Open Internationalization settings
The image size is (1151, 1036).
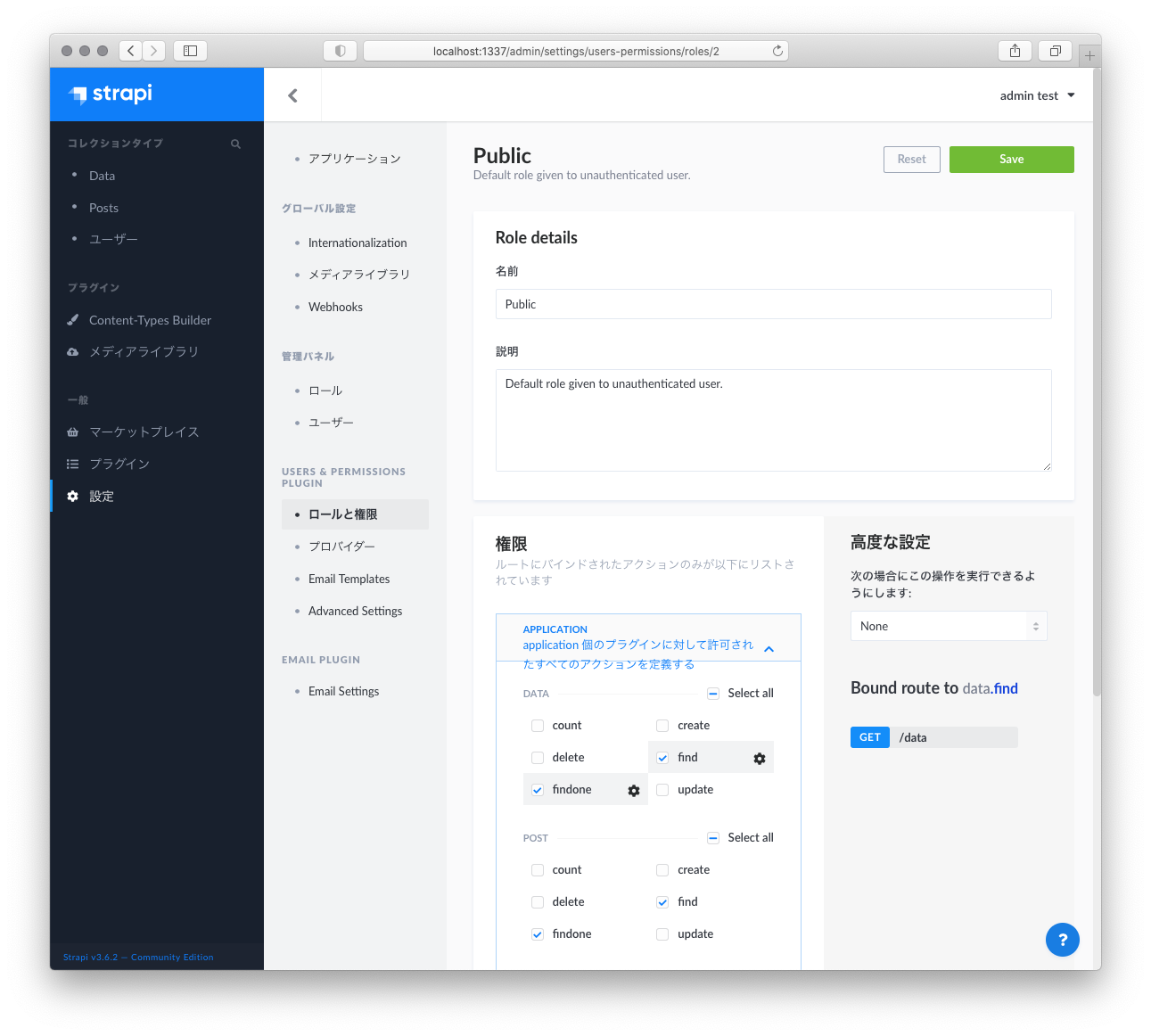358,243
